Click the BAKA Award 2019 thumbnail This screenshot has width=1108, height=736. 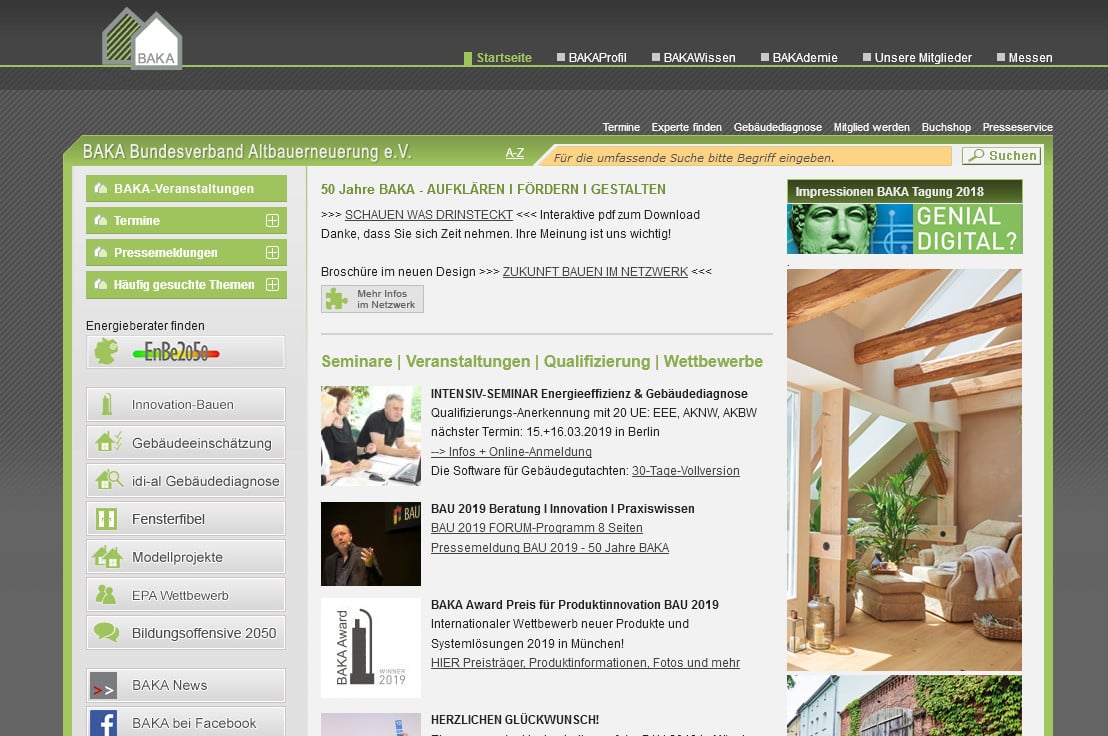[x=371, y=648]
